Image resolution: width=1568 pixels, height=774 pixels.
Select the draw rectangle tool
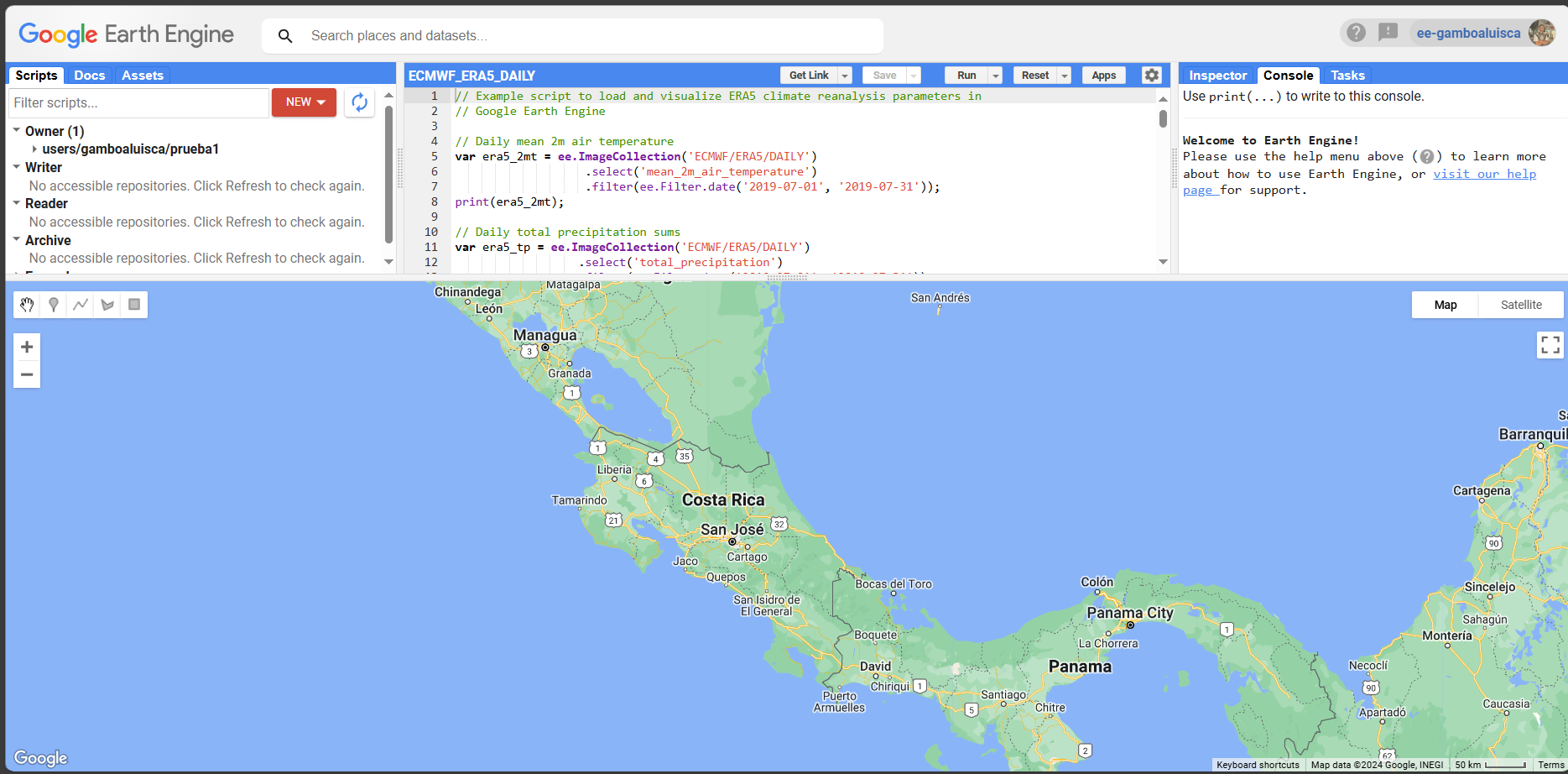(x=134, y=305)
